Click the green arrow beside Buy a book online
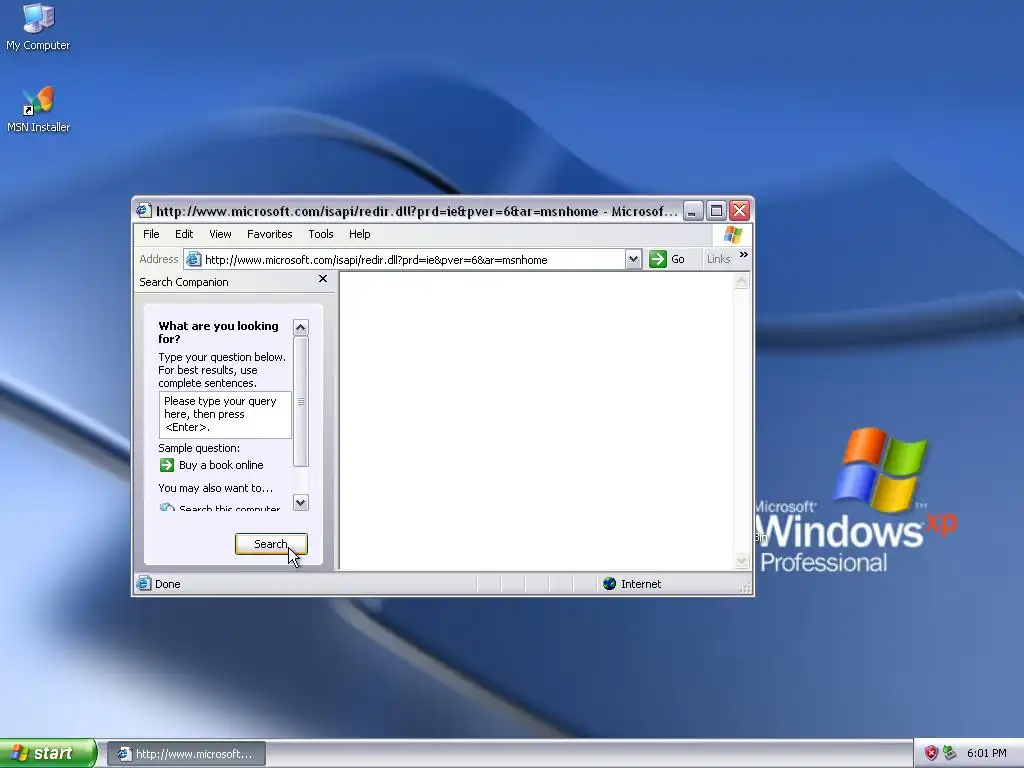The image size is (1024, 768). click(x=167, y=465)
